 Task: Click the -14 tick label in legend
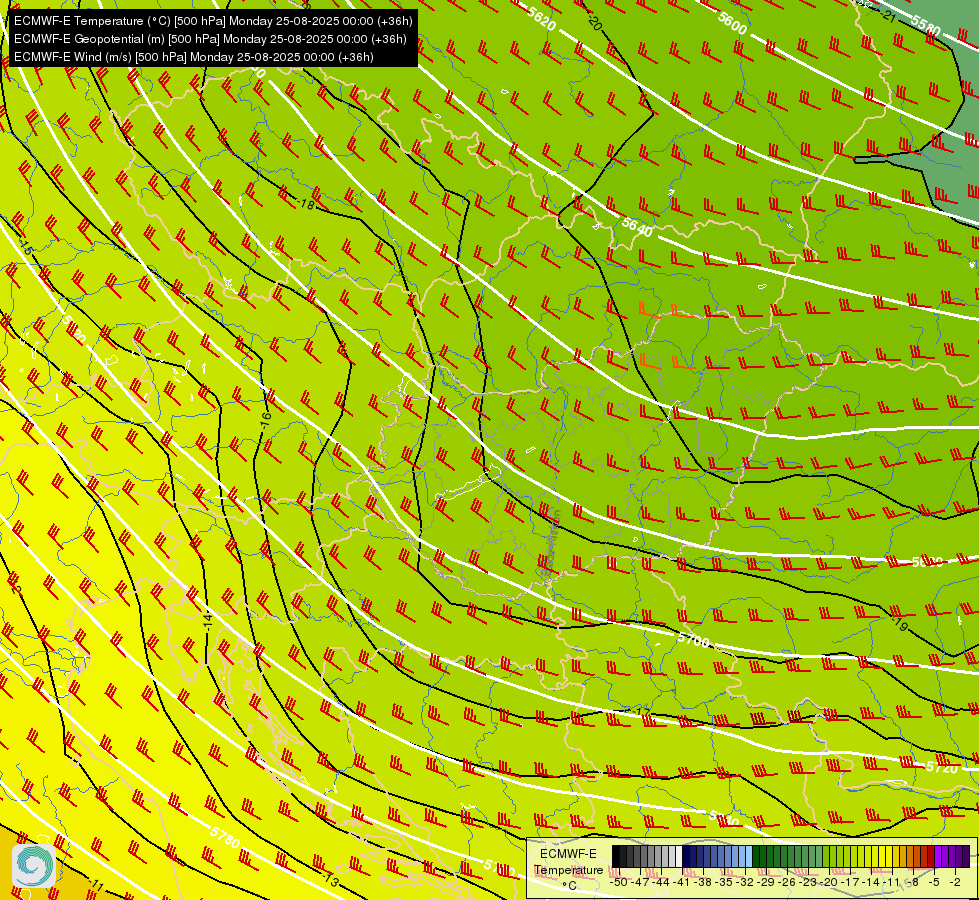pyautogui.click(x=873, y=882)
